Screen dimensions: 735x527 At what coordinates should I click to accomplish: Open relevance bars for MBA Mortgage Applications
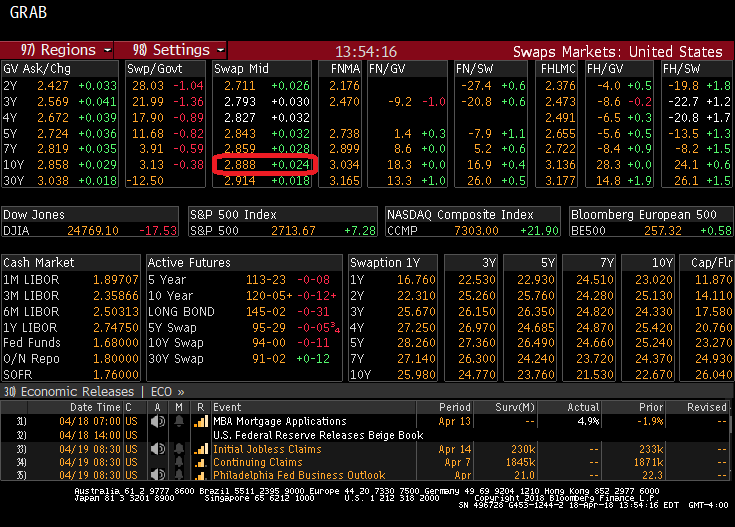point(201,422)
